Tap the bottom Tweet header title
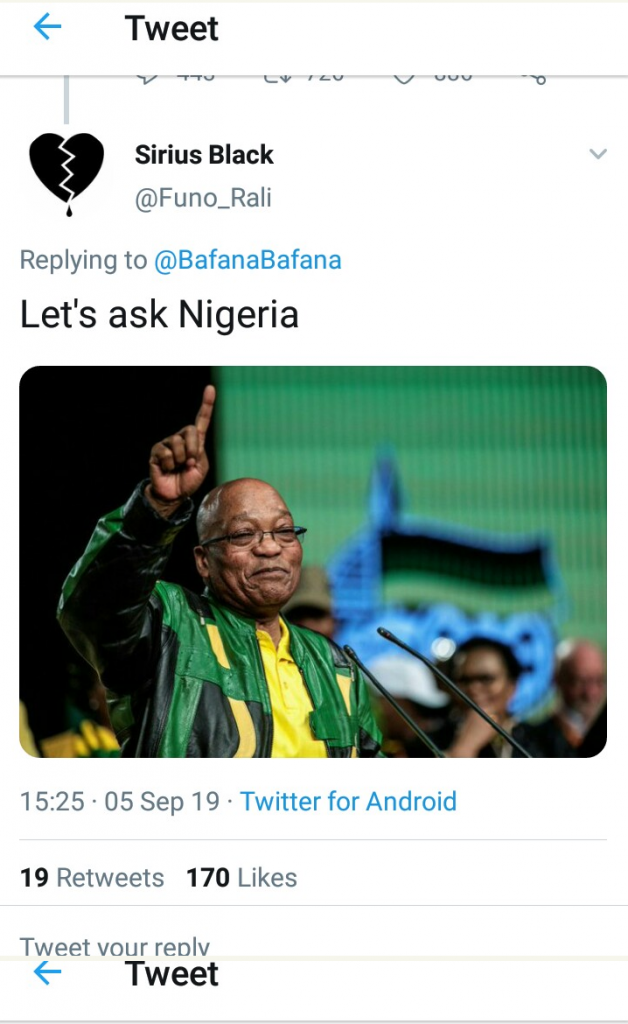This screenshot has height=1024, width=628. pyautogui.click(x=172, y=974)
